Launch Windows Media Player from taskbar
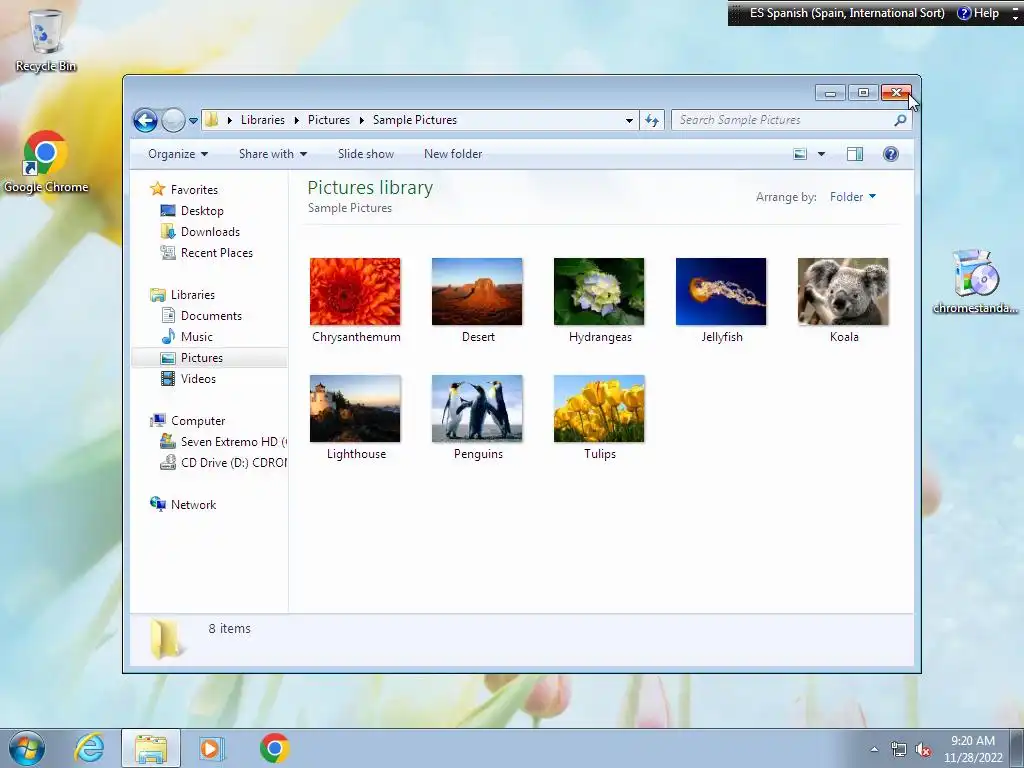Image resolution: width=1024 pixels, height=768 pixels. tap(212, 748)
